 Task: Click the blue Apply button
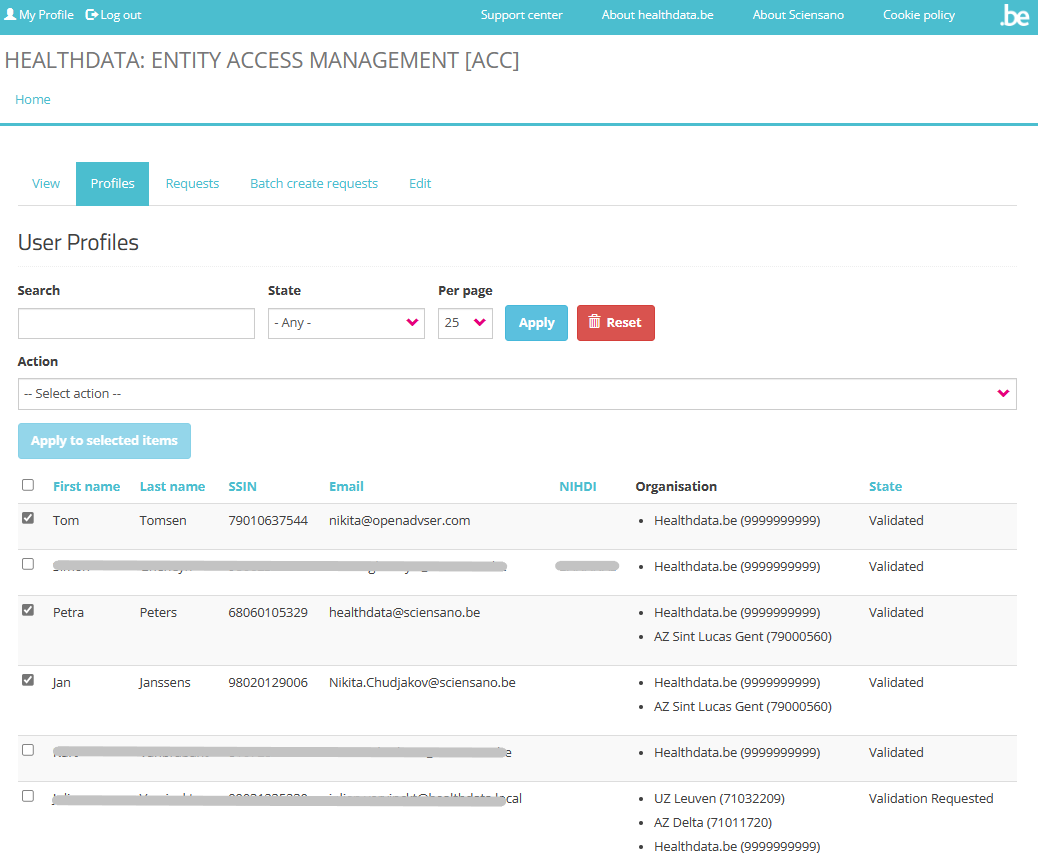[536, 323]
